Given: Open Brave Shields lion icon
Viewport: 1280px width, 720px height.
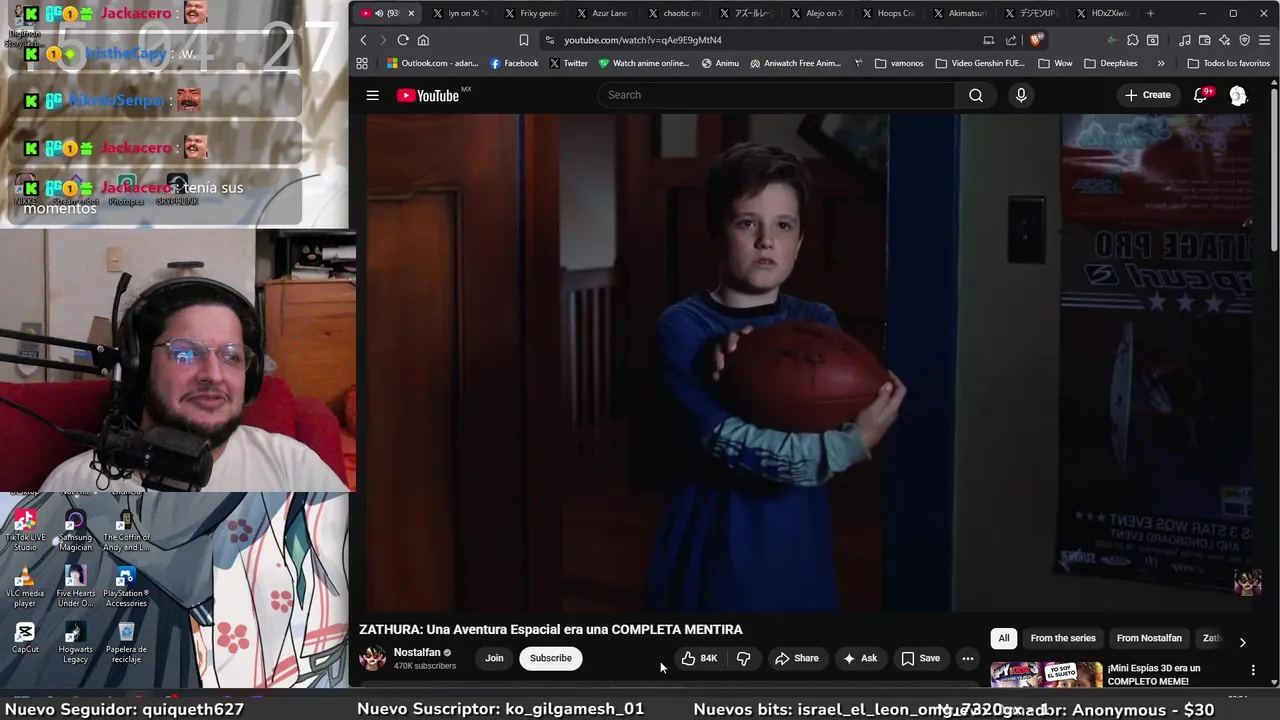Looking at the screenshot, I should coord(1036,40).
